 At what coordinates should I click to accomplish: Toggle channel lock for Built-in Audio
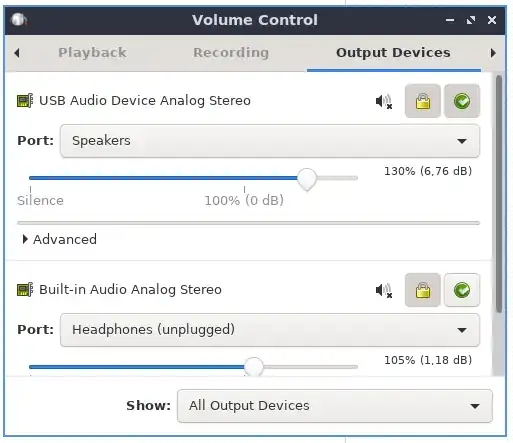point(423,290)
